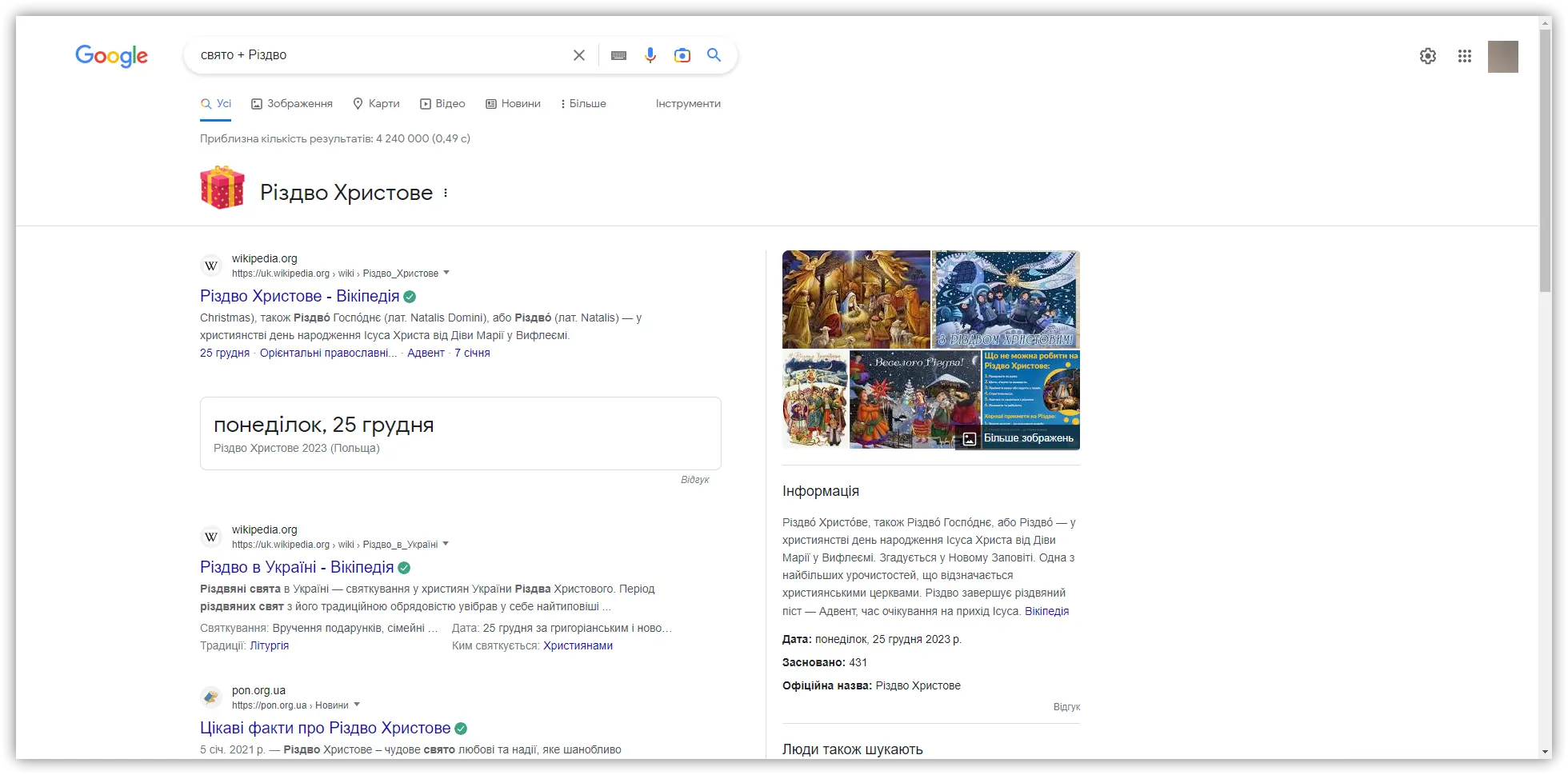
Task: Open Різдво в Україні - Вікіпедія result
Action: click(x=297, y=567)
